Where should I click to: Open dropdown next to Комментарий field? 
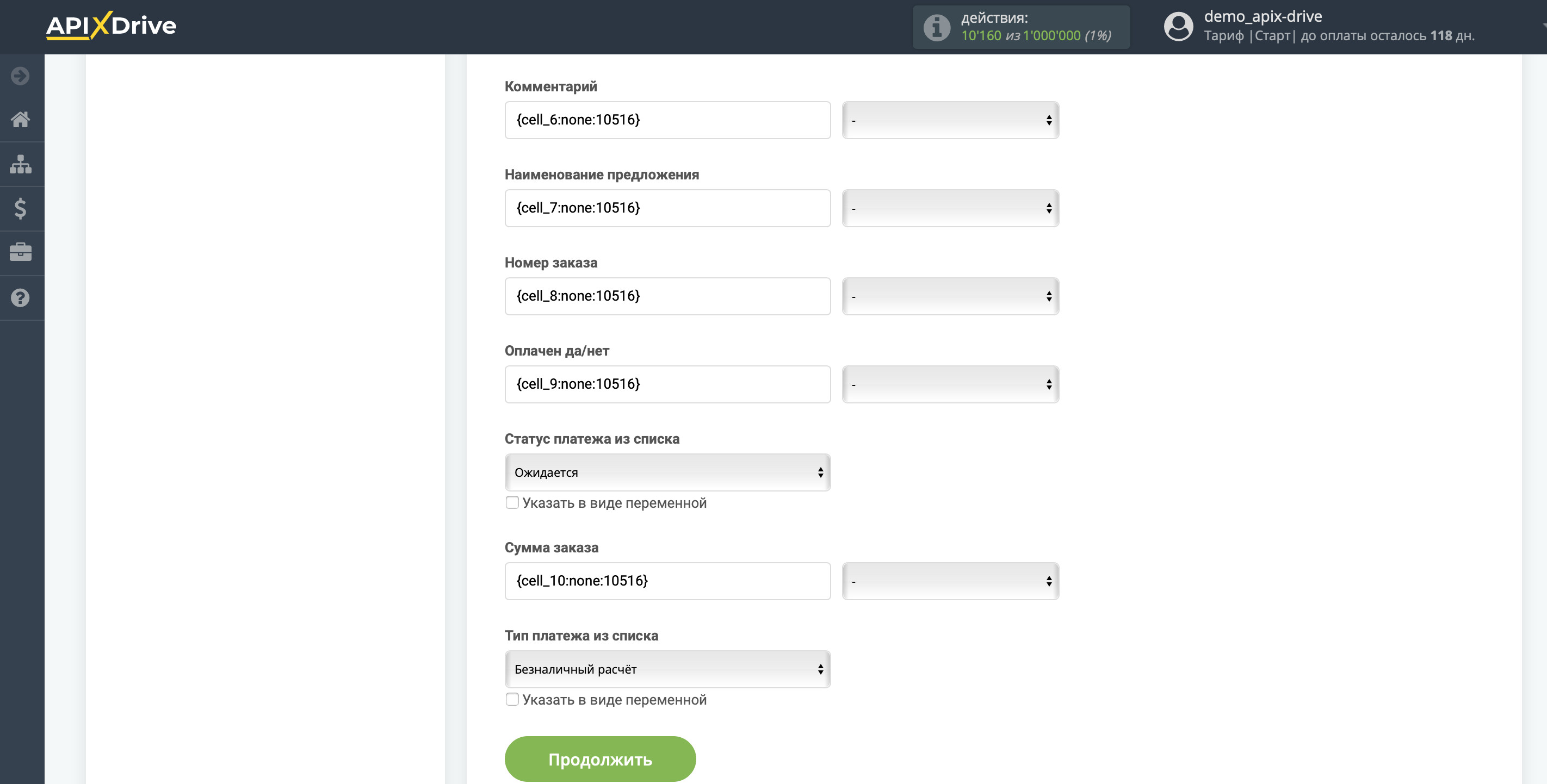[950, 120]
